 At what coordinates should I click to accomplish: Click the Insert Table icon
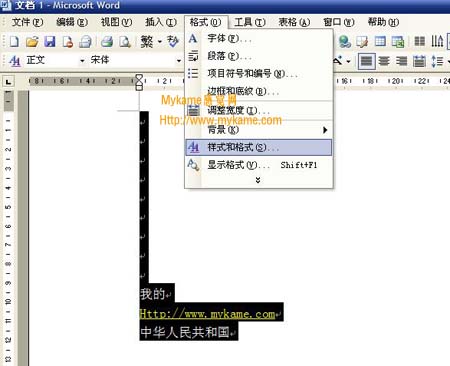pyautogui.click(x=380, y=41)
